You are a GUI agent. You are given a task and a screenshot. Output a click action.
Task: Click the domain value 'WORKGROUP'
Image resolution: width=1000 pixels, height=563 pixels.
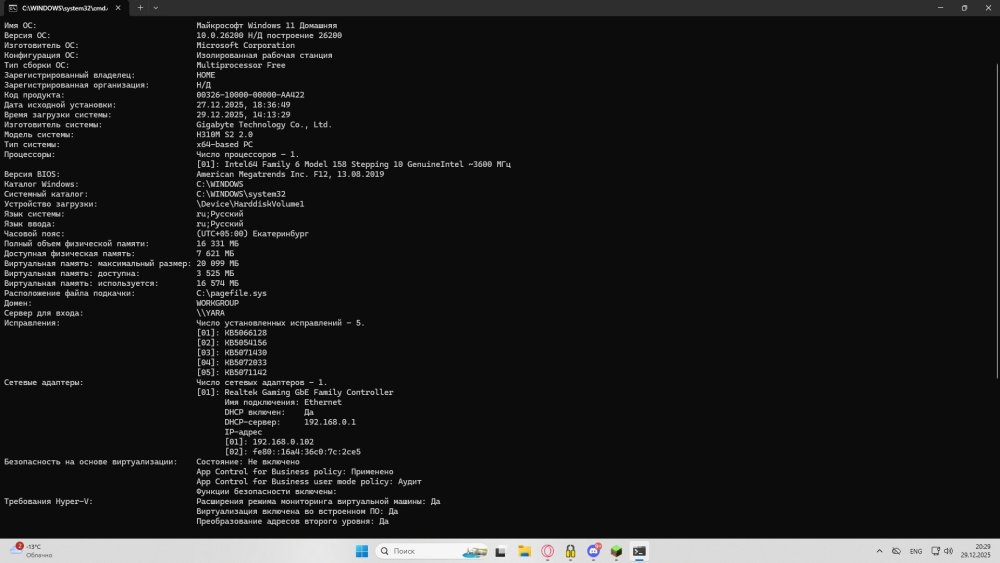coord(217,303)
